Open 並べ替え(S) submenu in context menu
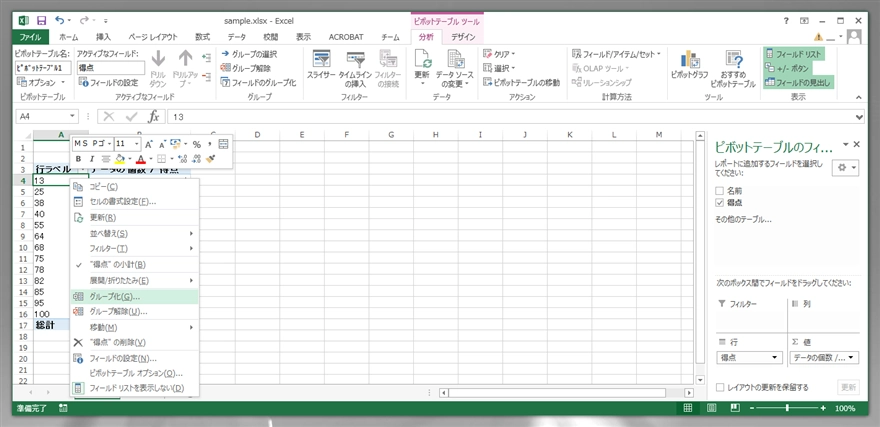Image resolution: width=880 pixels, height=427 pixels. tap(135, 233)
